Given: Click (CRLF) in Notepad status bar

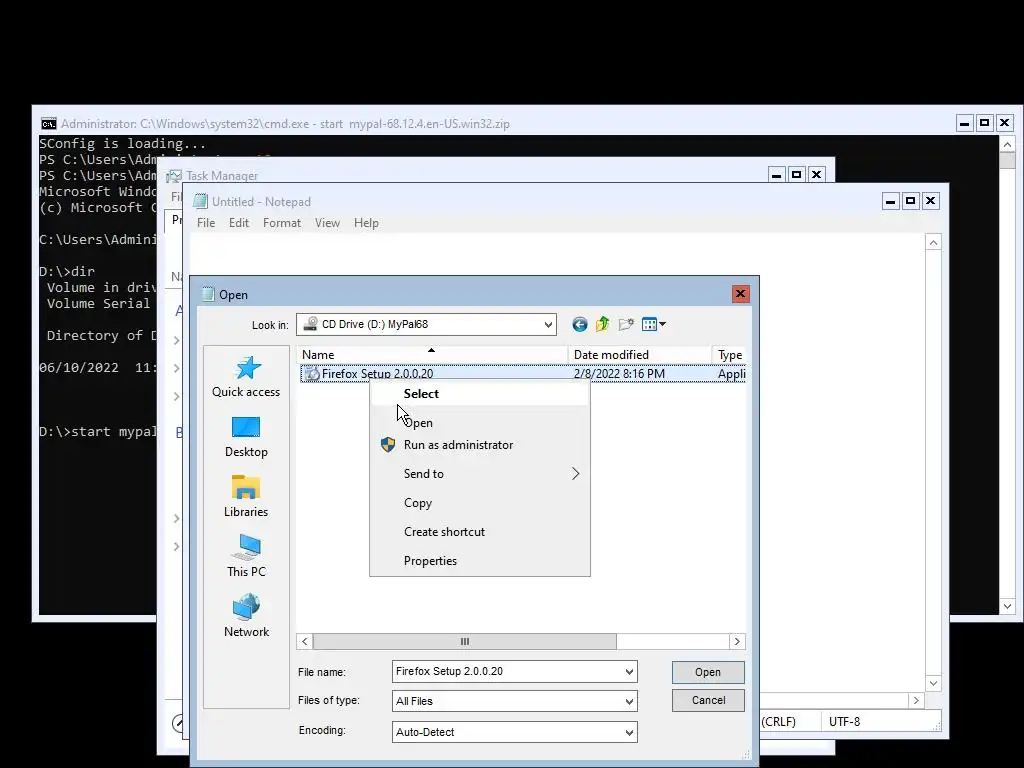Looking at the screenshot, I should tap(778, 722).
